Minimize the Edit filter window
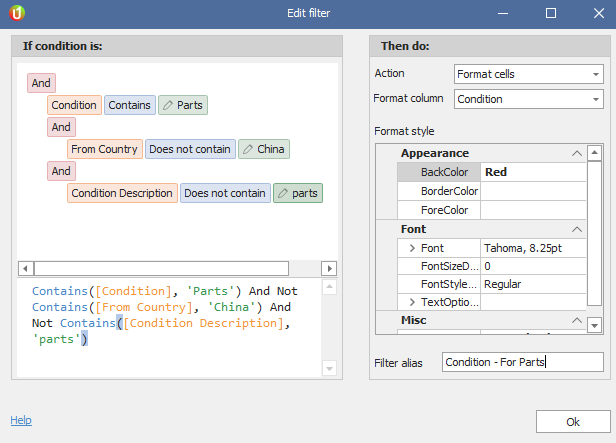Image resolution: width=616 pixels, height=443 pixels. point(503,13)
